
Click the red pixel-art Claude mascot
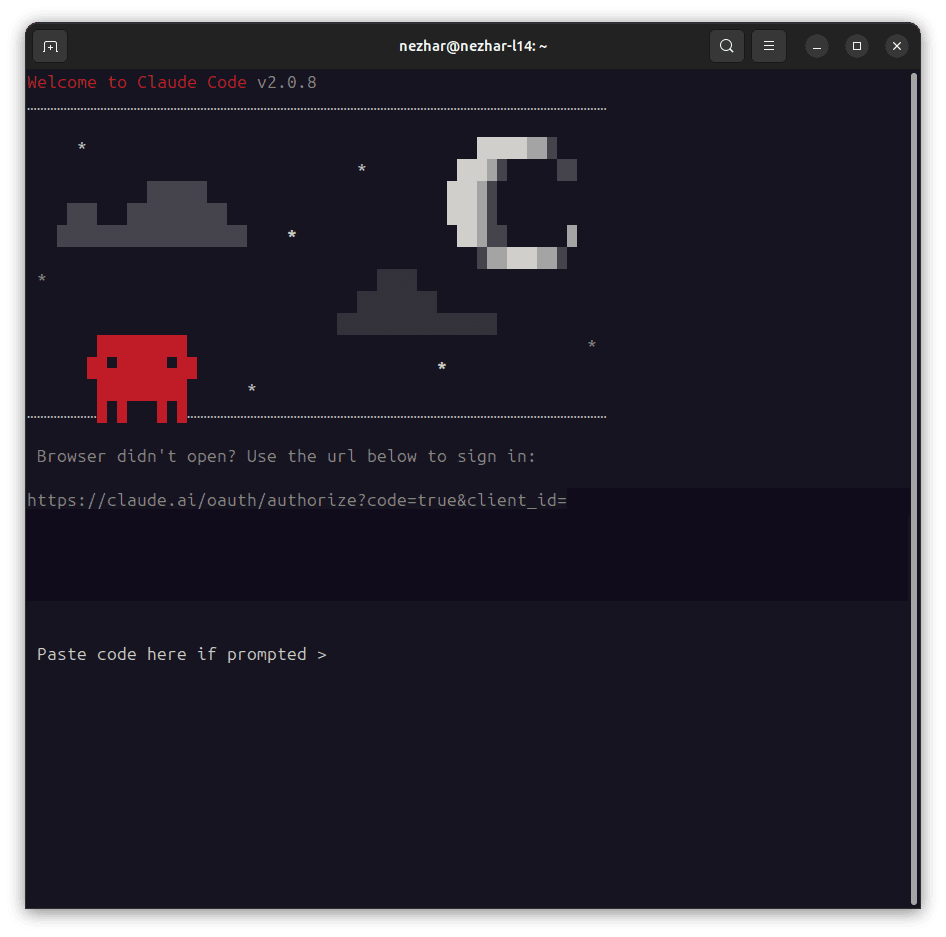click(142, 379)
